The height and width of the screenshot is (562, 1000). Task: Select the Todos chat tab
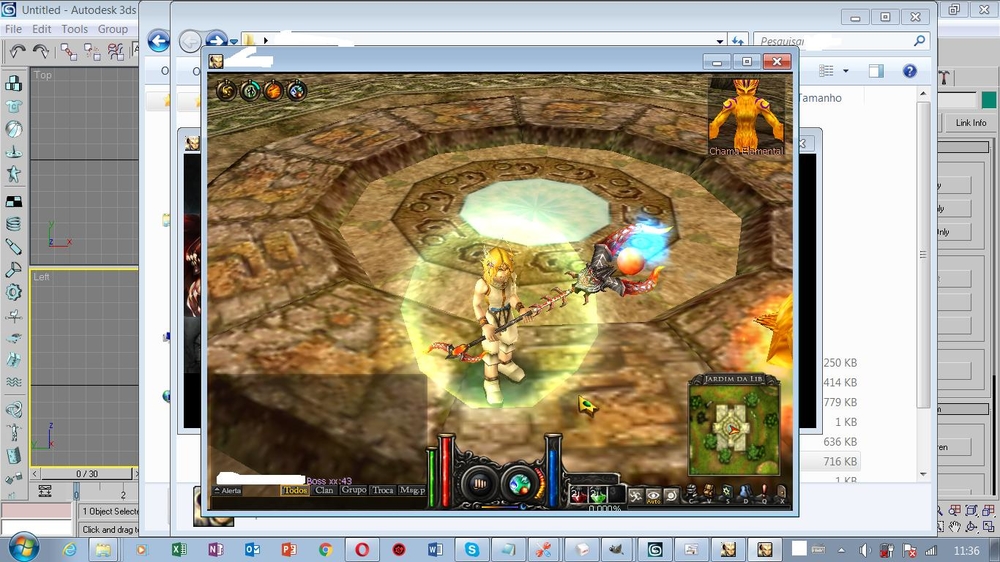pos(295,490)
